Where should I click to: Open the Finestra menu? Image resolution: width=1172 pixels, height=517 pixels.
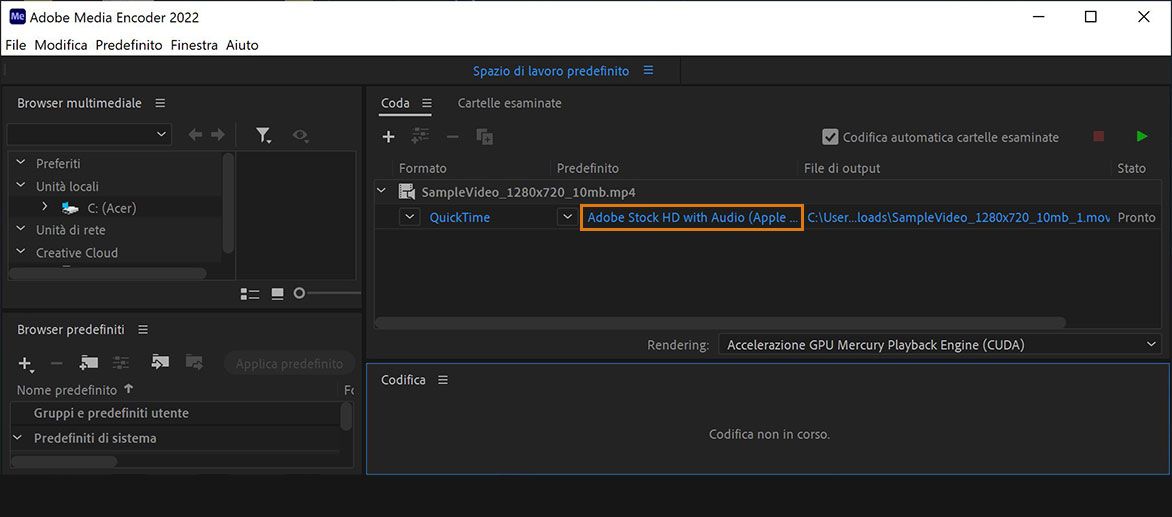(x=194, y=45)
